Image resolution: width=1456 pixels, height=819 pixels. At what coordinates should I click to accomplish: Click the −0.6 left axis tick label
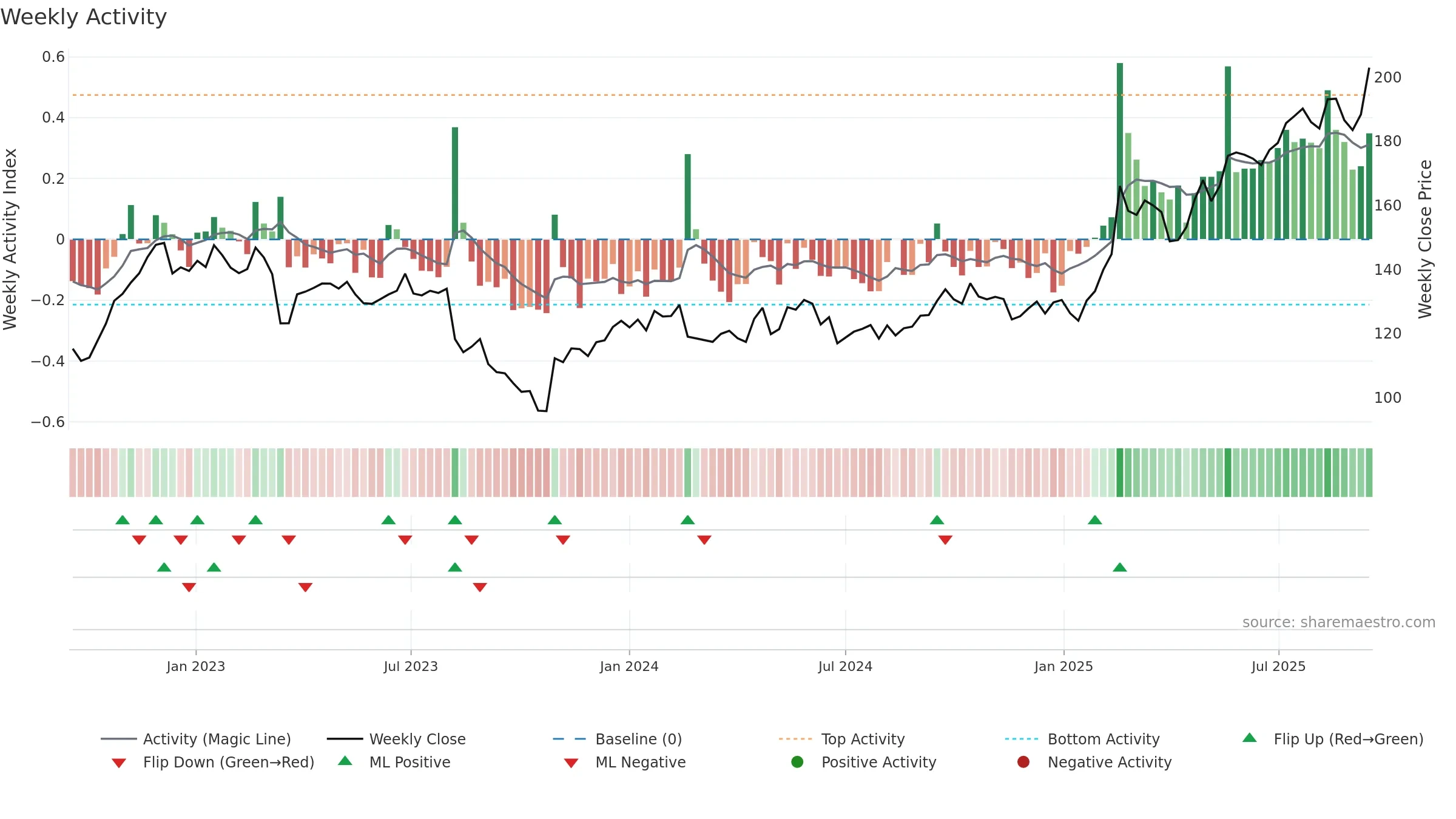(48, 422)
